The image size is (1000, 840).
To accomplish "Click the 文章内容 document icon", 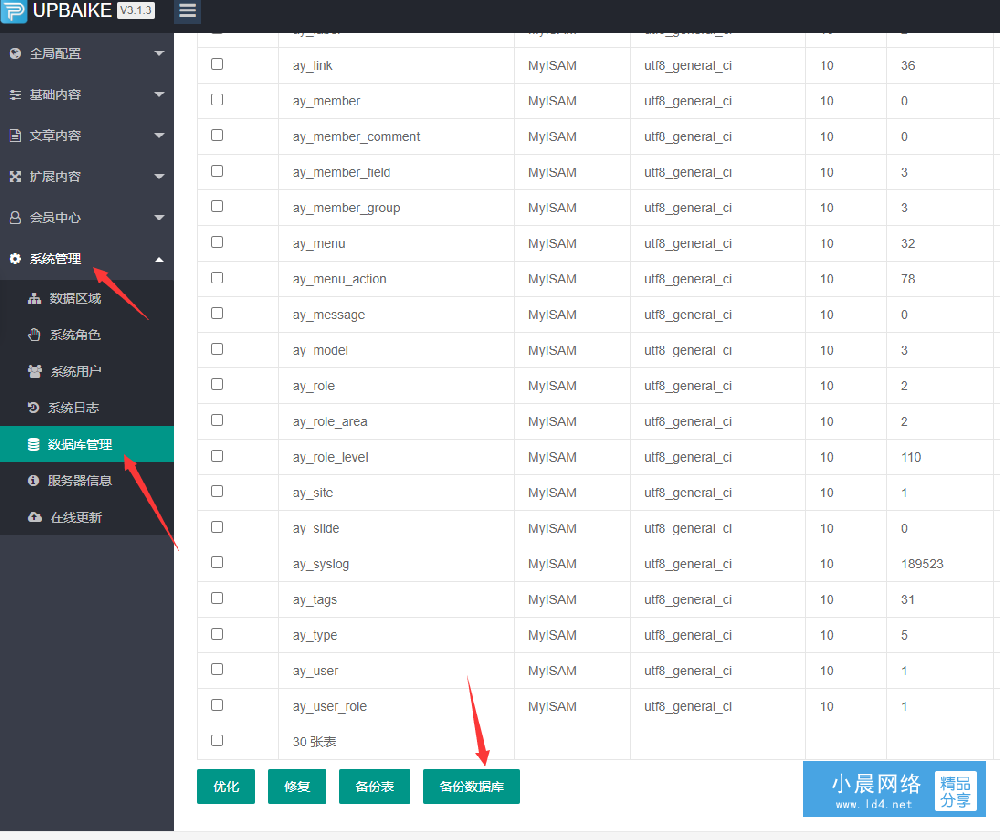I will pos(15,135).
